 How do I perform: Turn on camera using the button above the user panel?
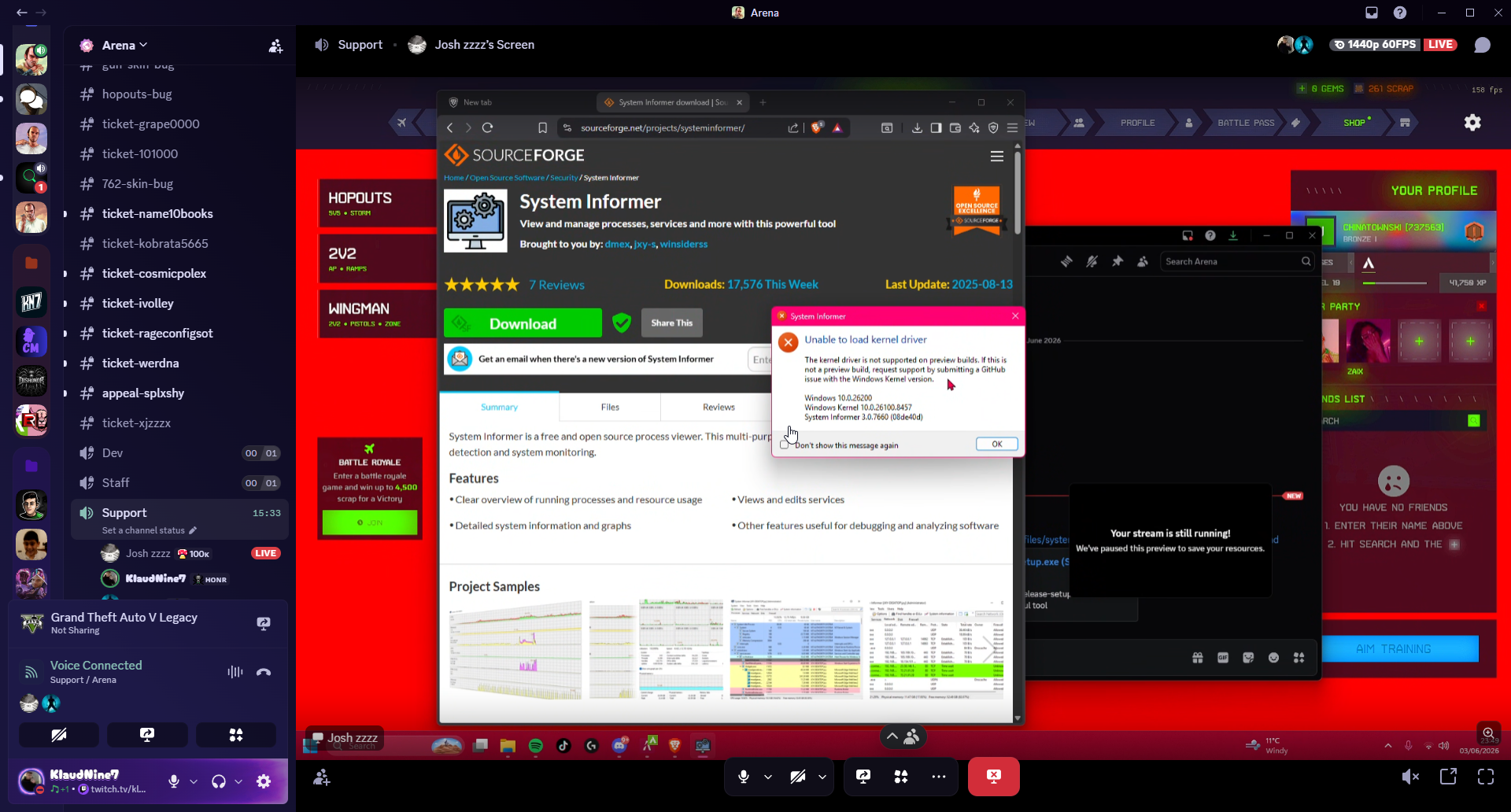59,735
